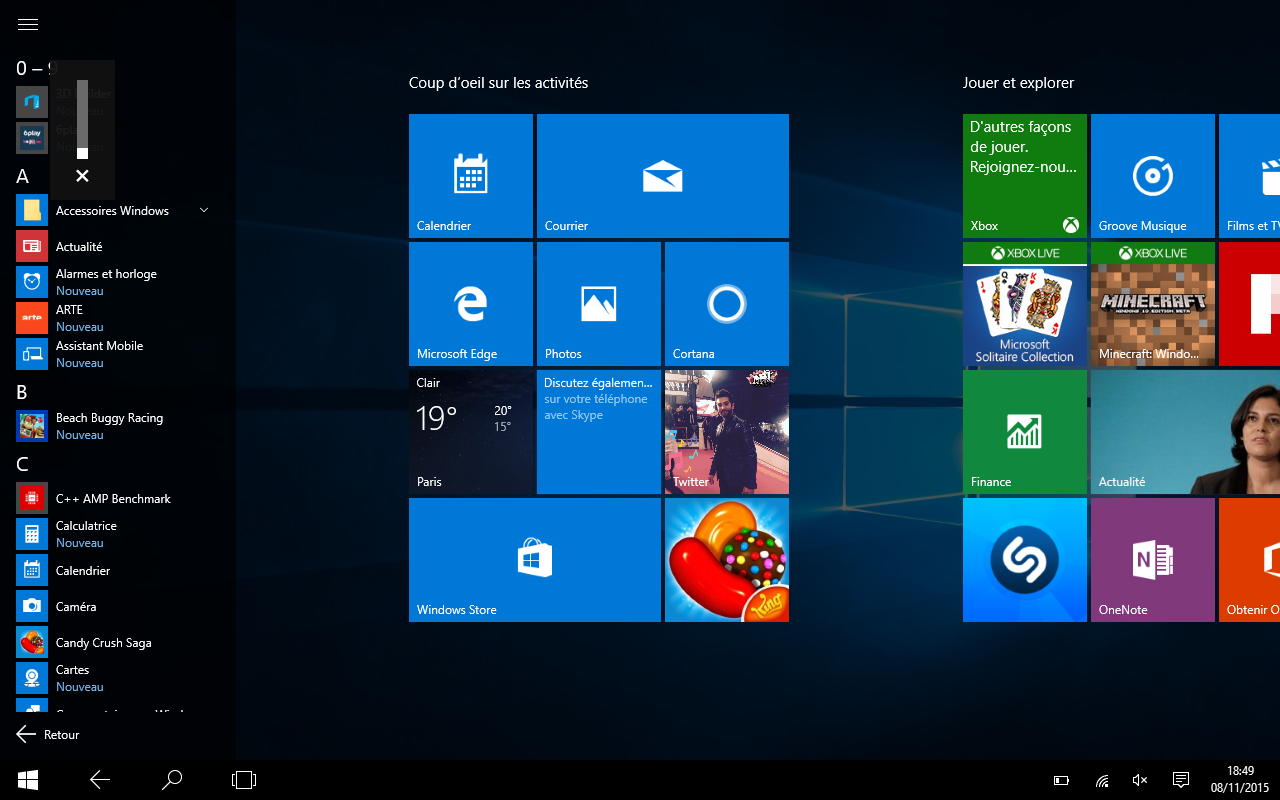The height and width of the screenshot is (800, 1280).
Task: Open the Actualité news live tile
Action: point(1185,432)
